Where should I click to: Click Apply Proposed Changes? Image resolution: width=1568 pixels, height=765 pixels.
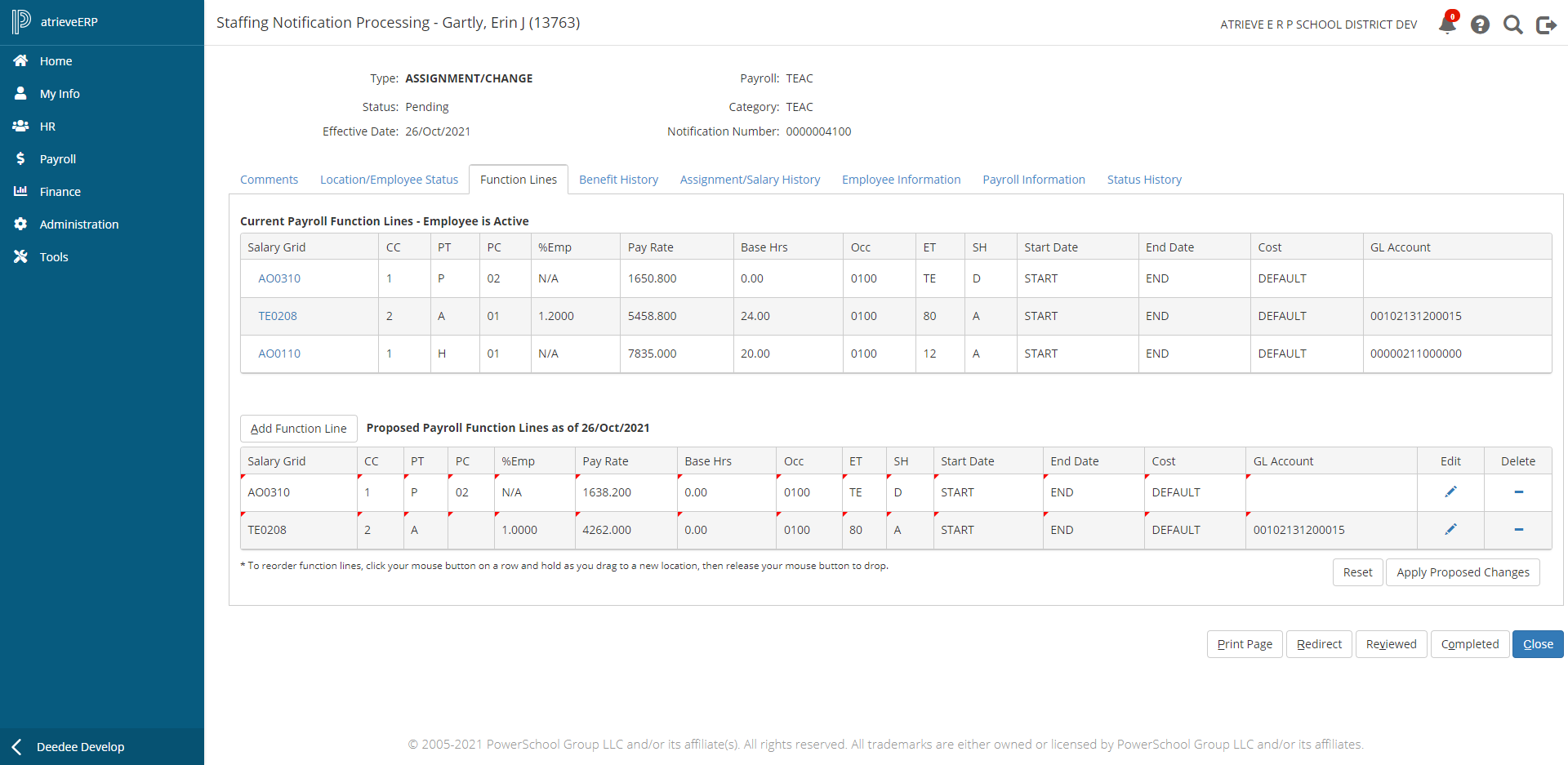[1462, 572]
